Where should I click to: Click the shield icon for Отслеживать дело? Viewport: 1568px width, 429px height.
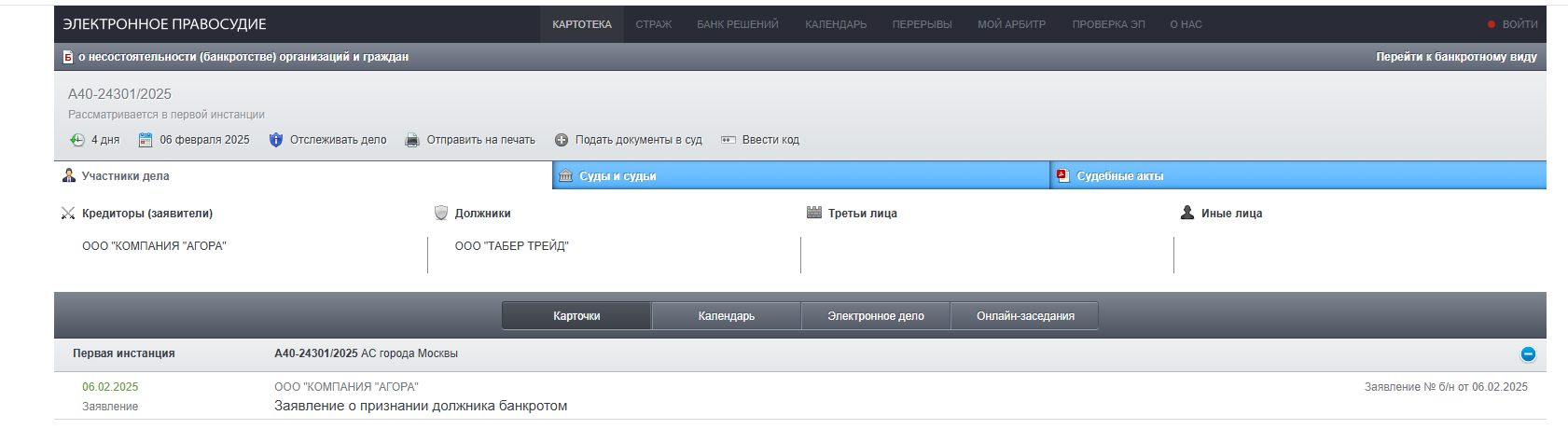pos(275,140)
